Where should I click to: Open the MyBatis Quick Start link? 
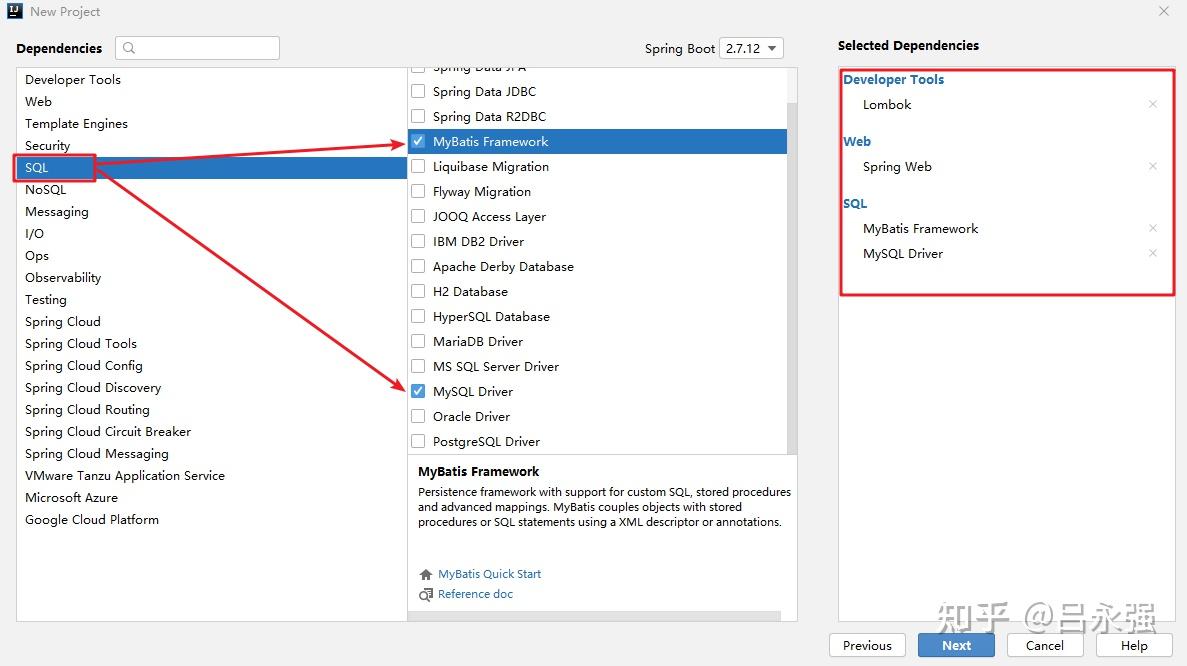pyautogui.click(x=489, y=574)
